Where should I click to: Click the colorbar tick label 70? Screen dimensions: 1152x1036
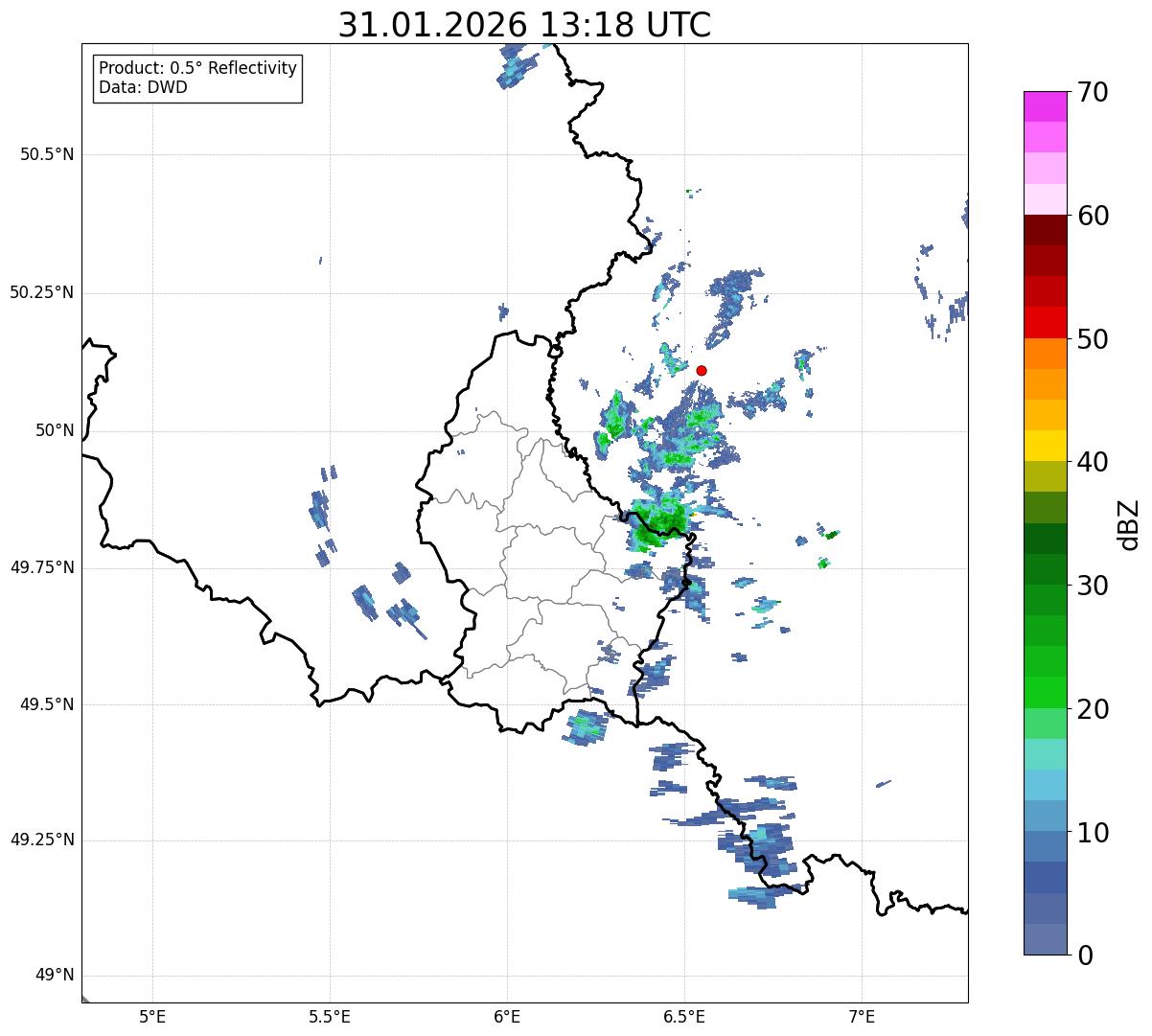click(x=1093, y=93)
